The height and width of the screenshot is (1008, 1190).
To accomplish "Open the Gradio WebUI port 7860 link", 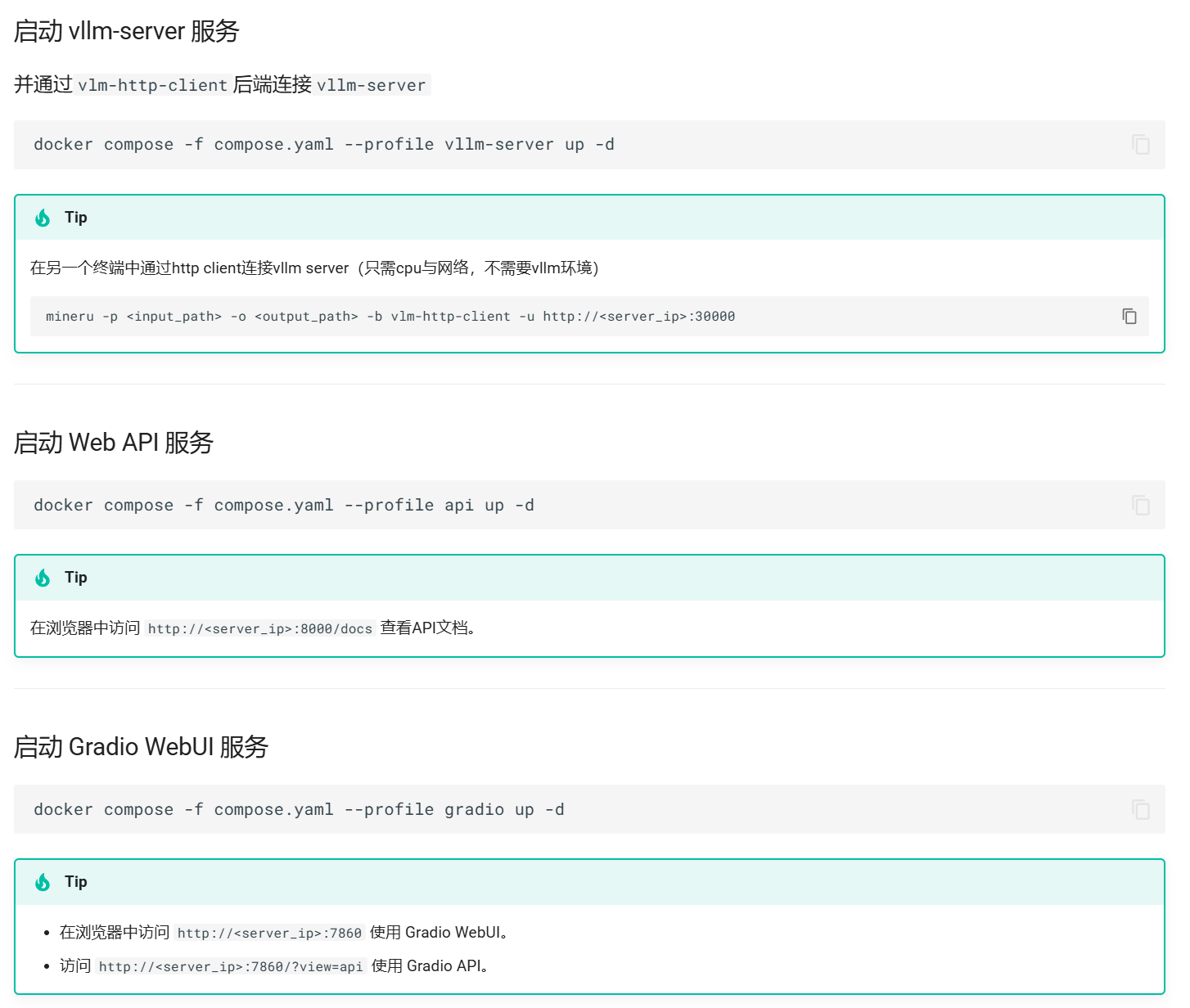I will [x=269, y=932].
